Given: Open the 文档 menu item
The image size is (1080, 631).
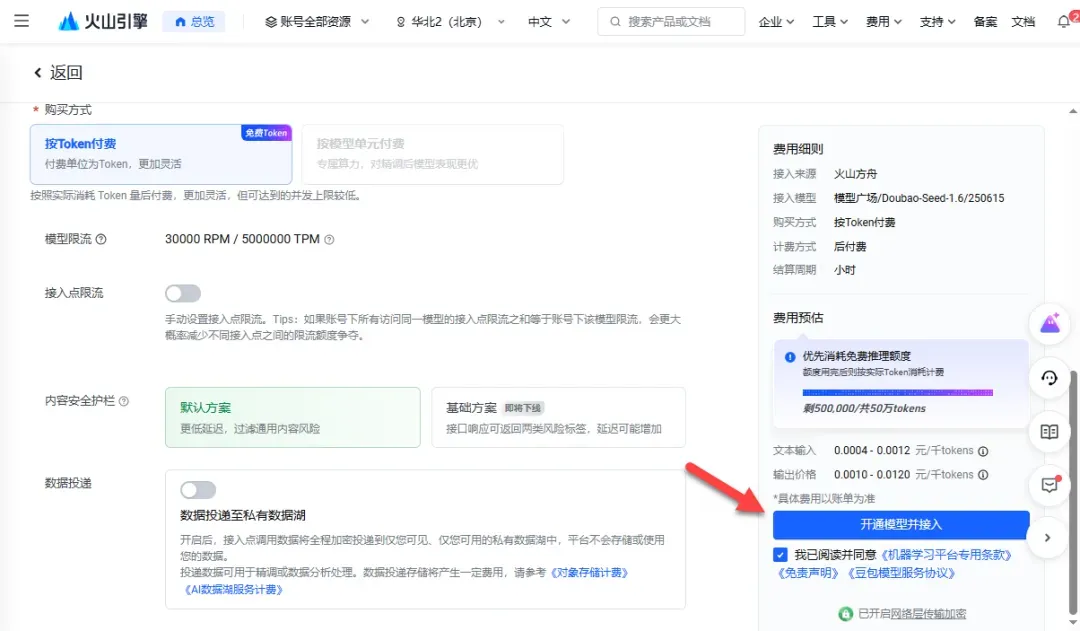Looking at the screenshot, I should 1023,22.
